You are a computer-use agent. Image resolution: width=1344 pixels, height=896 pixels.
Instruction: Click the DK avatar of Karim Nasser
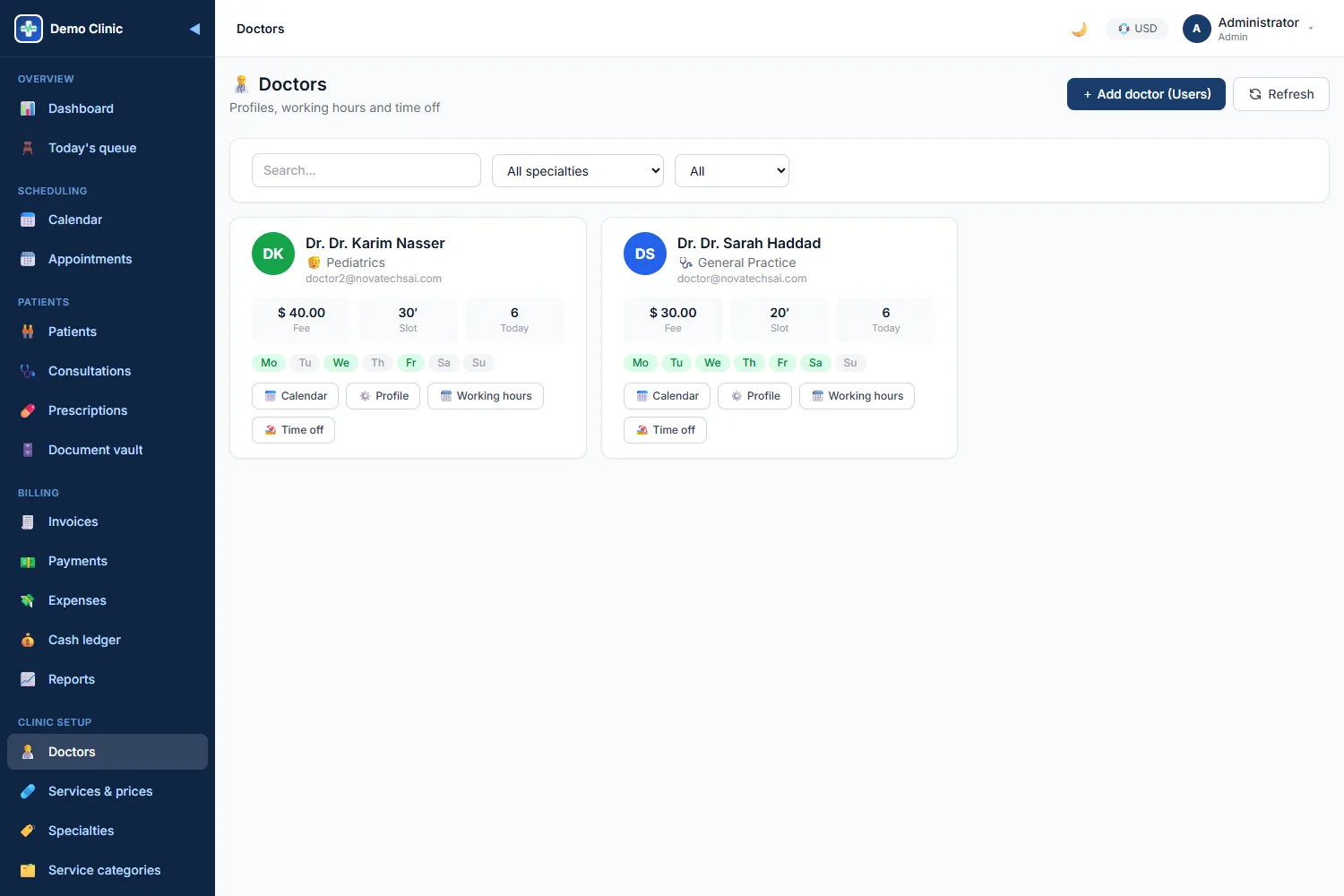[x=273, y=254]
